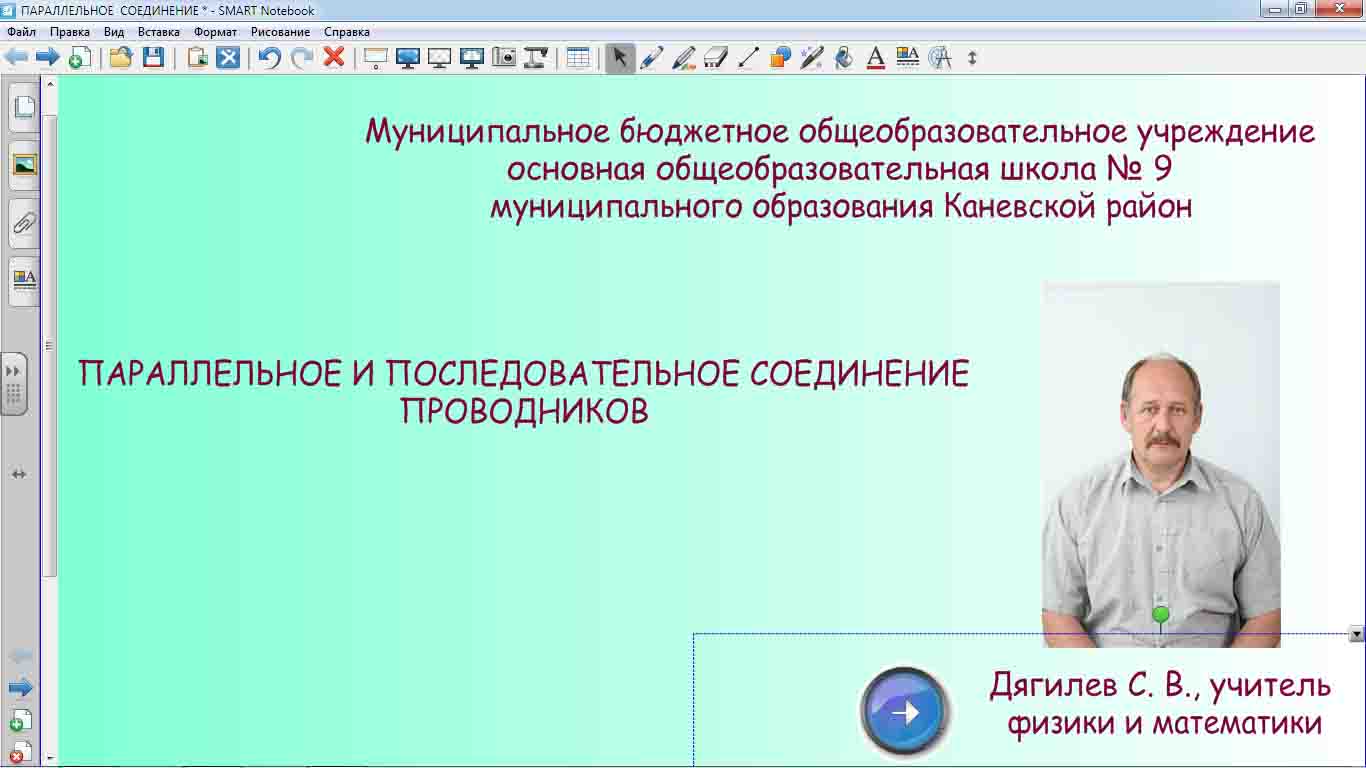Open the Правка menu
Viewport: 1366px width, 768px height.
(x=70, y=32)
